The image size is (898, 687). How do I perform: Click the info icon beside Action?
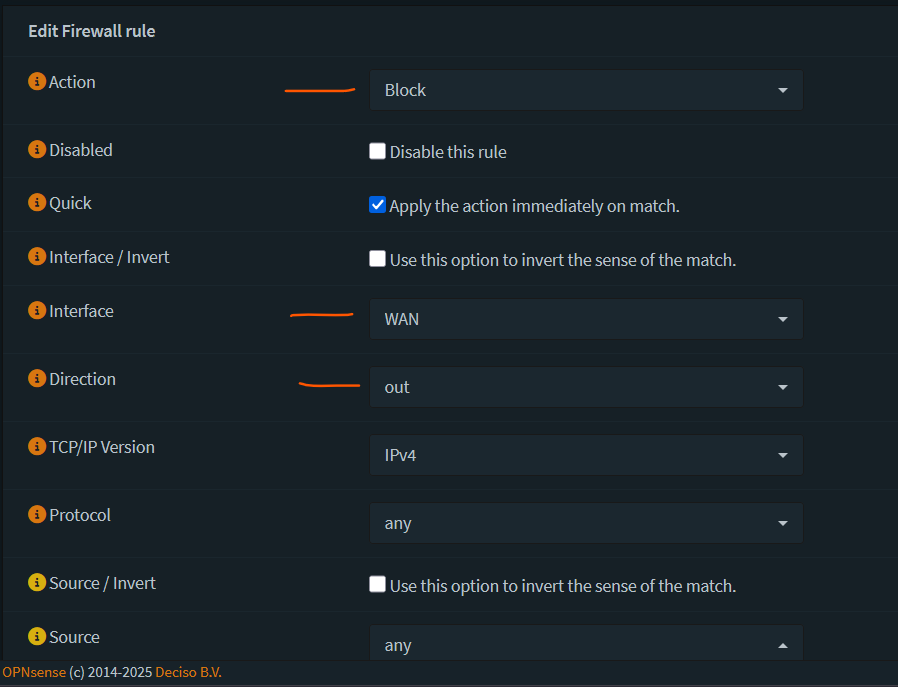37,82
